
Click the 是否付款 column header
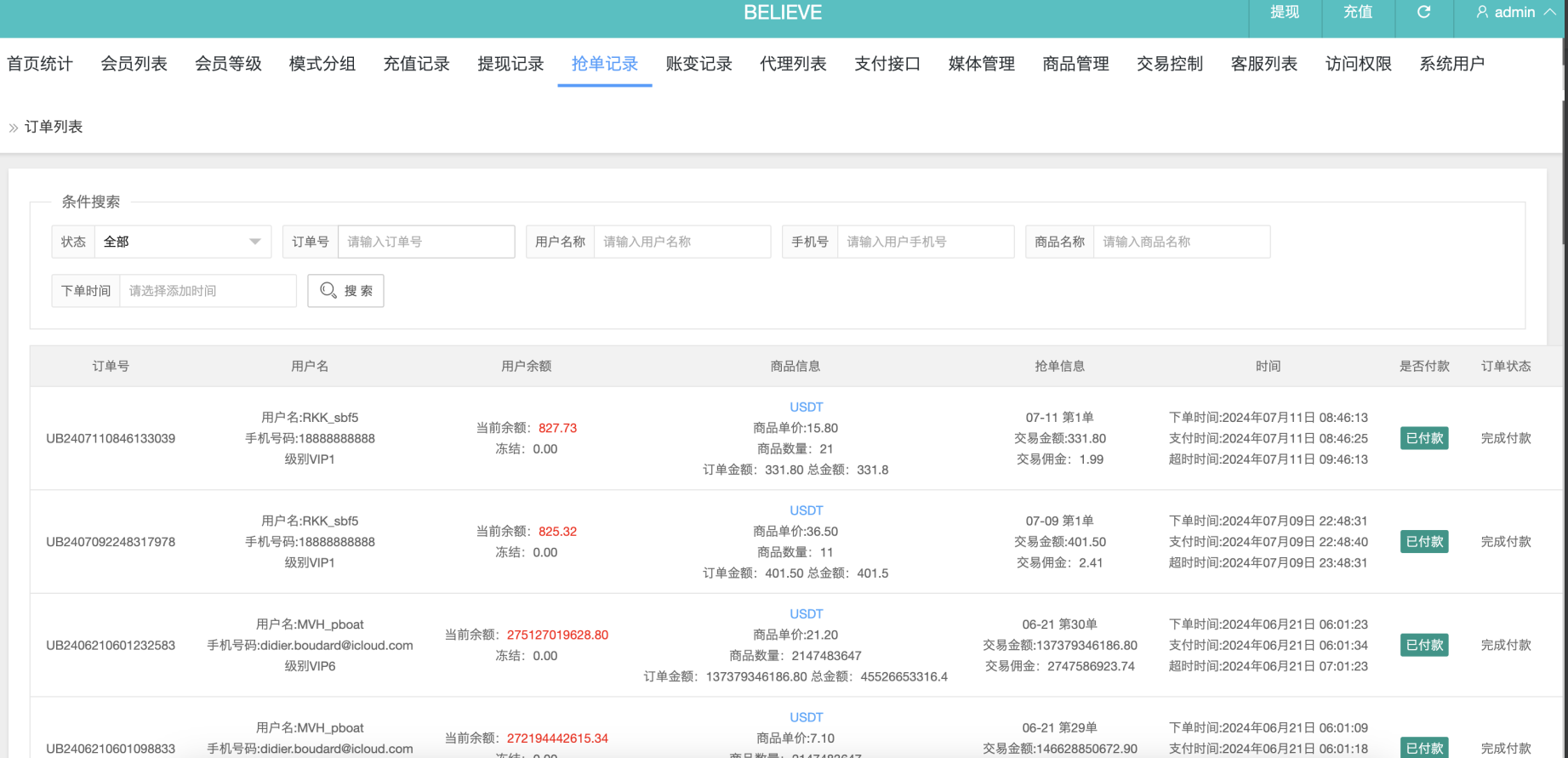(x=1424, y=366)
